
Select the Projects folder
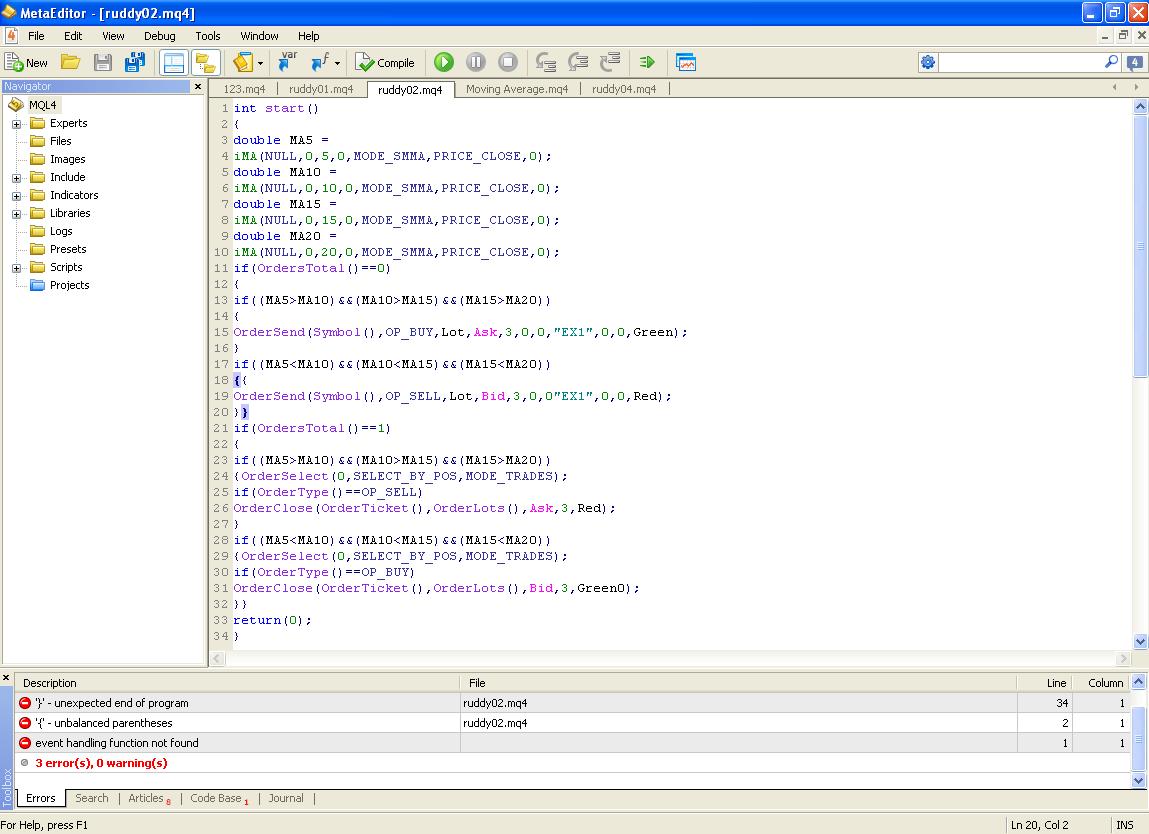(70, 285)
